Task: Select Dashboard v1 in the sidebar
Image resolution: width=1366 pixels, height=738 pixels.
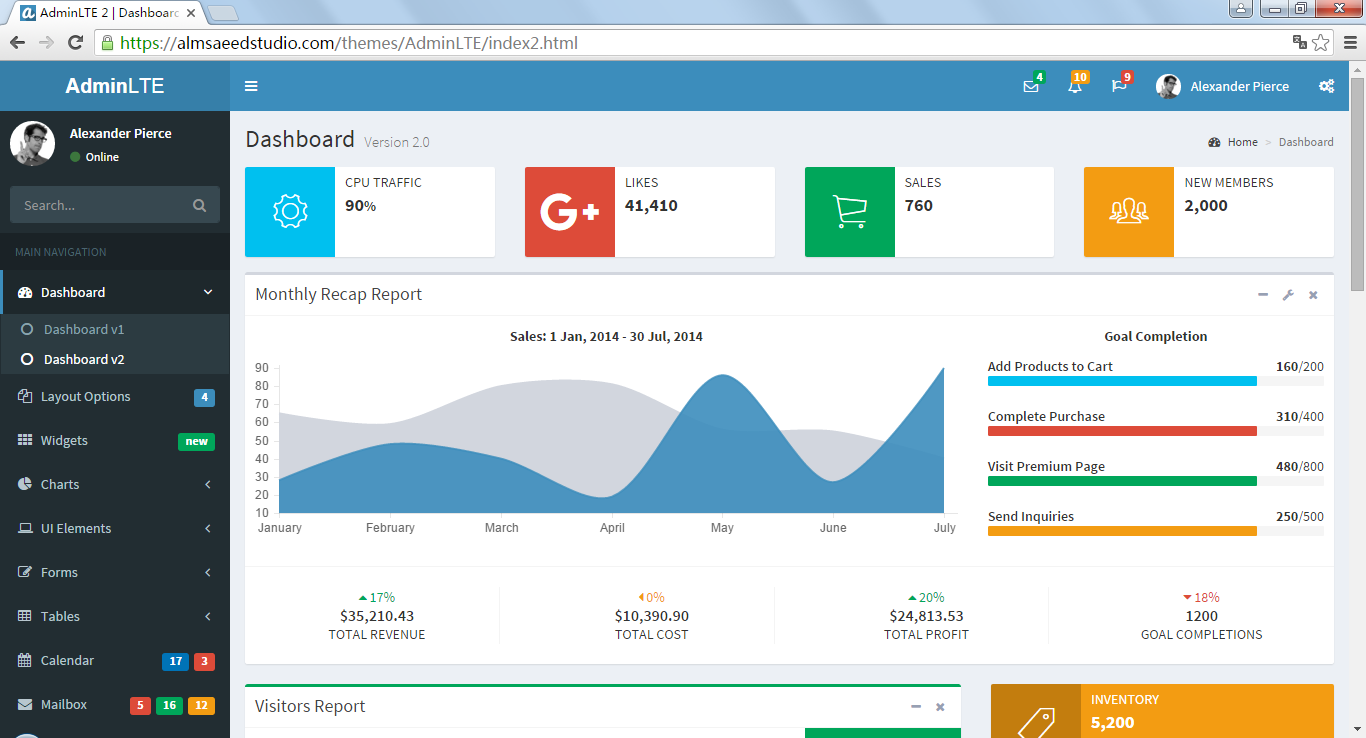Action: coord(84,329)
